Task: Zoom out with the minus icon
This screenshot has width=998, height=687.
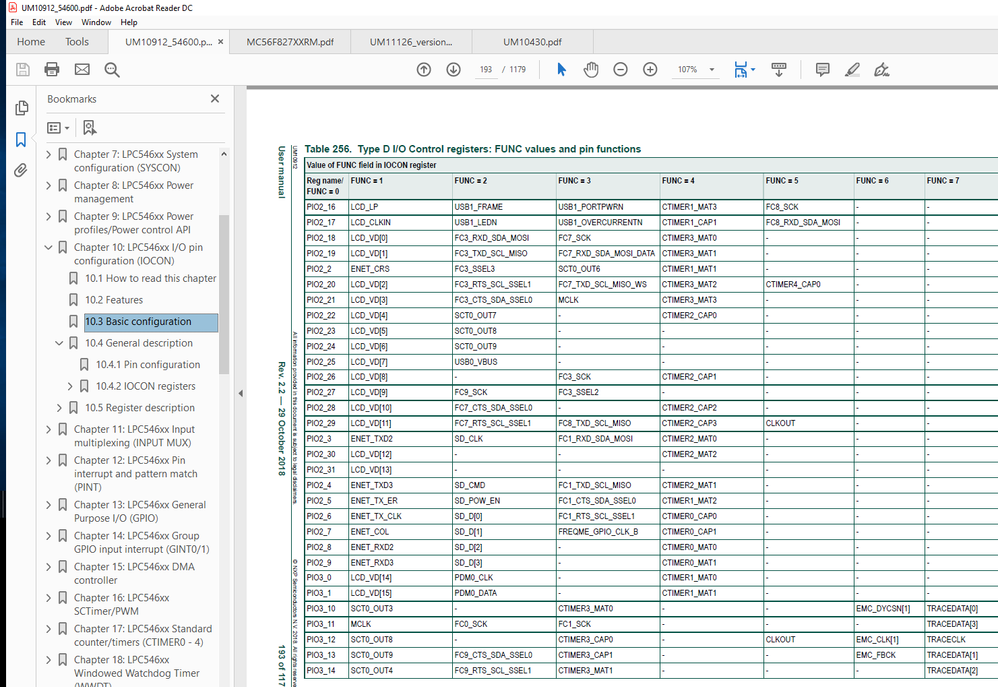Action: pos(621,69)
